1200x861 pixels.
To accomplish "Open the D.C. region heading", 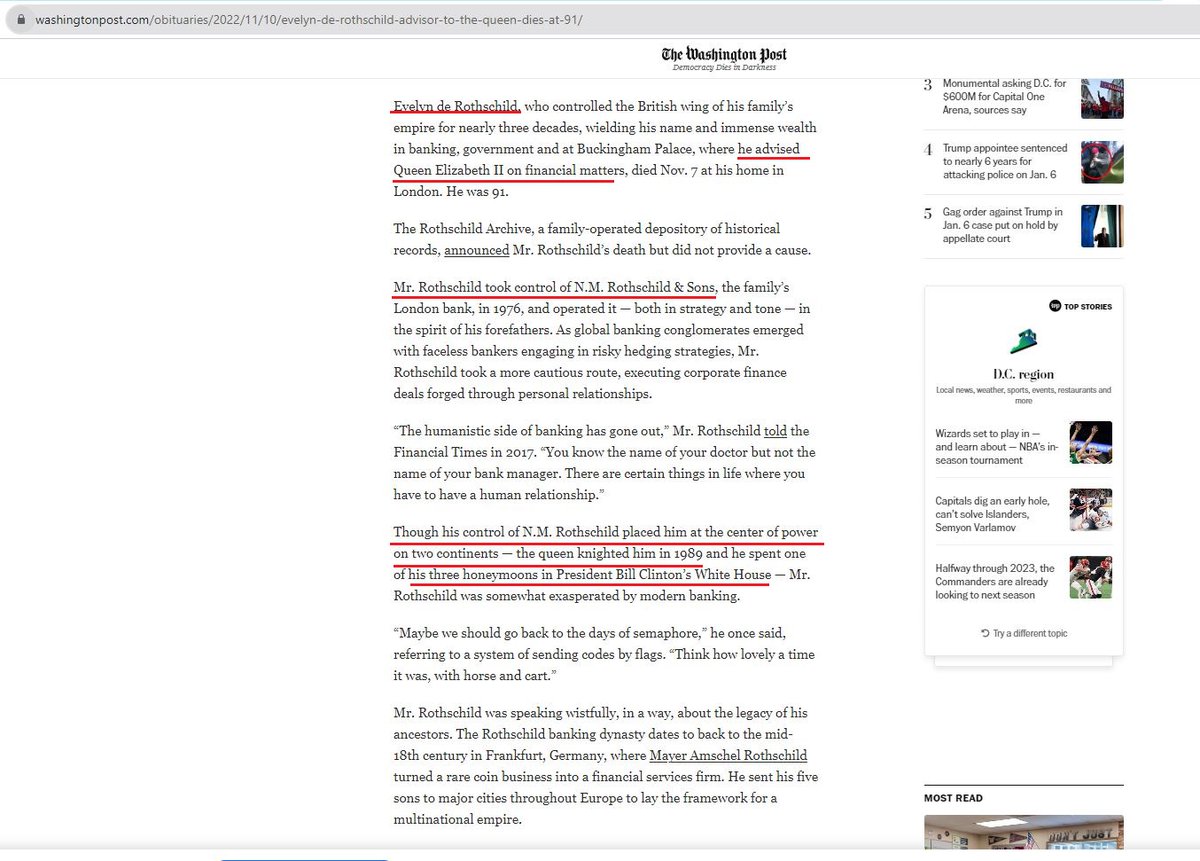I will (1023, 375).
